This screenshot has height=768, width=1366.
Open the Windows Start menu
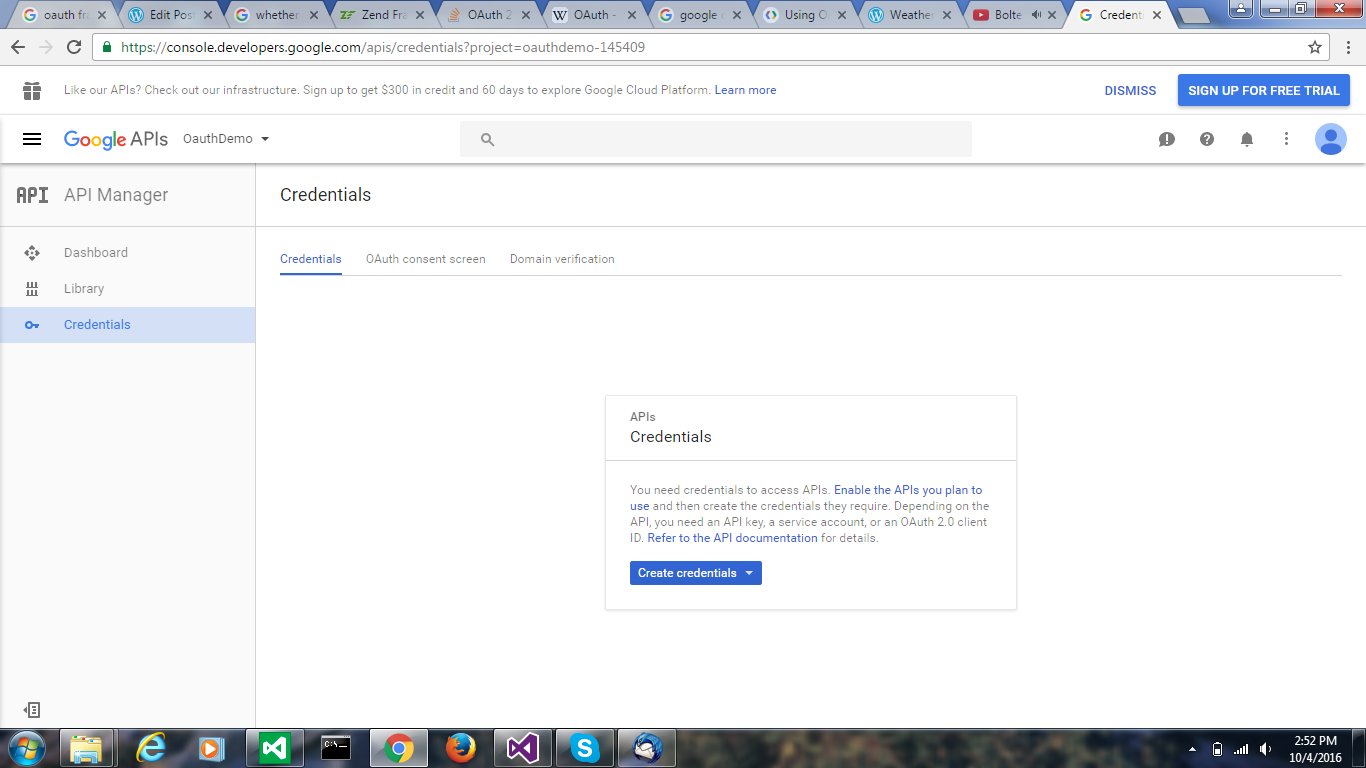click(25, 748)
